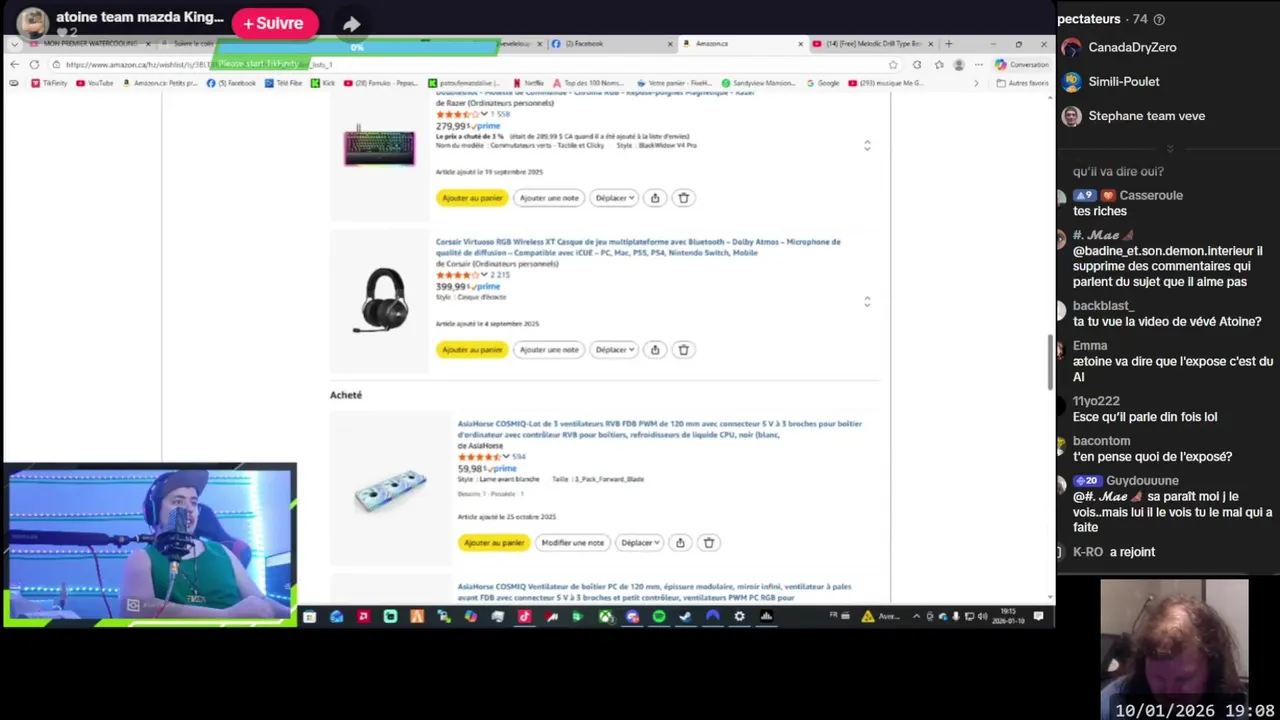
Task: Share the AsiaHorse fans wishlist item
Action: coord(680,543)
